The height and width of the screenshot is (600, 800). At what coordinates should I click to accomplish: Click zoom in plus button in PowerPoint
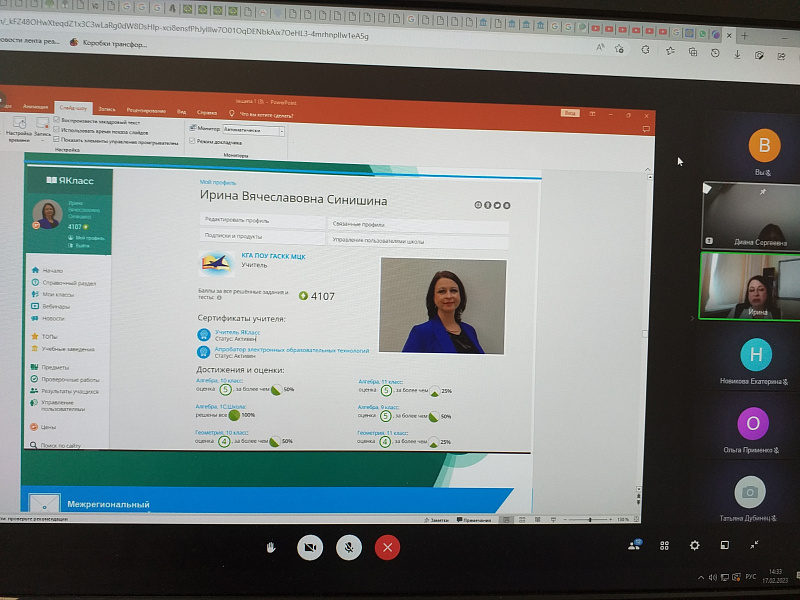pyautogui.click(x=611, y=519)
